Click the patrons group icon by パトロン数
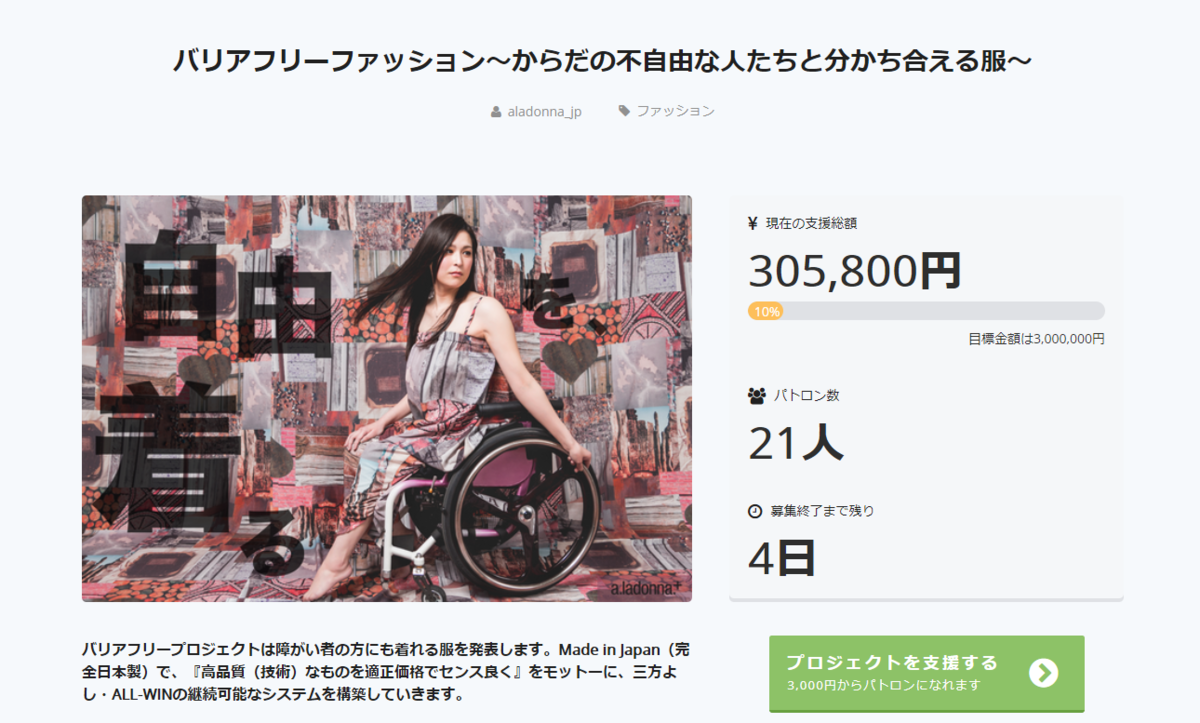The height and width of the screenshot is (723, 1200). pyautogui.click(x=757, y=396)
